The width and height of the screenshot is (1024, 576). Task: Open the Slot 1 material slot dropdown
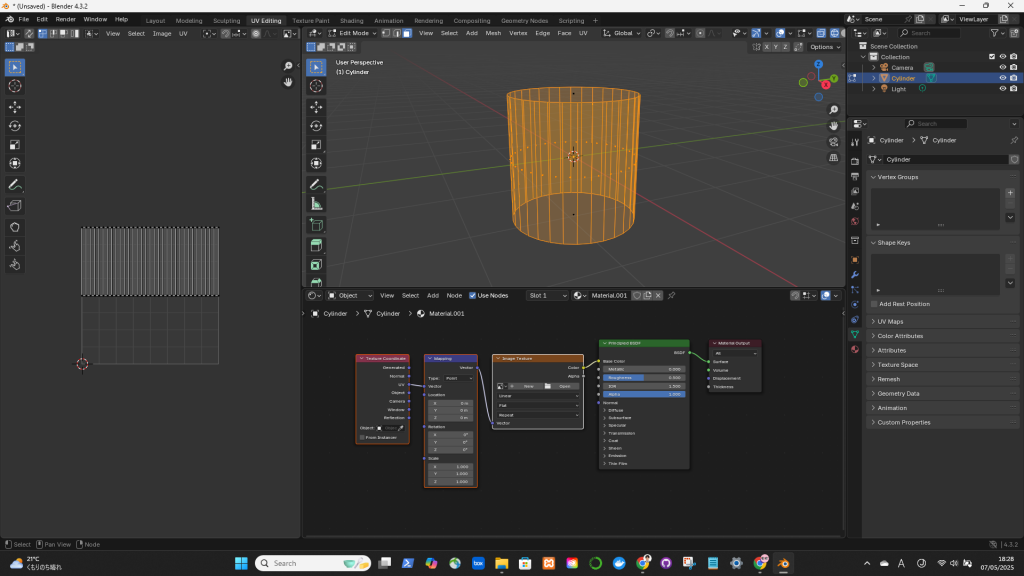(548, 296)
